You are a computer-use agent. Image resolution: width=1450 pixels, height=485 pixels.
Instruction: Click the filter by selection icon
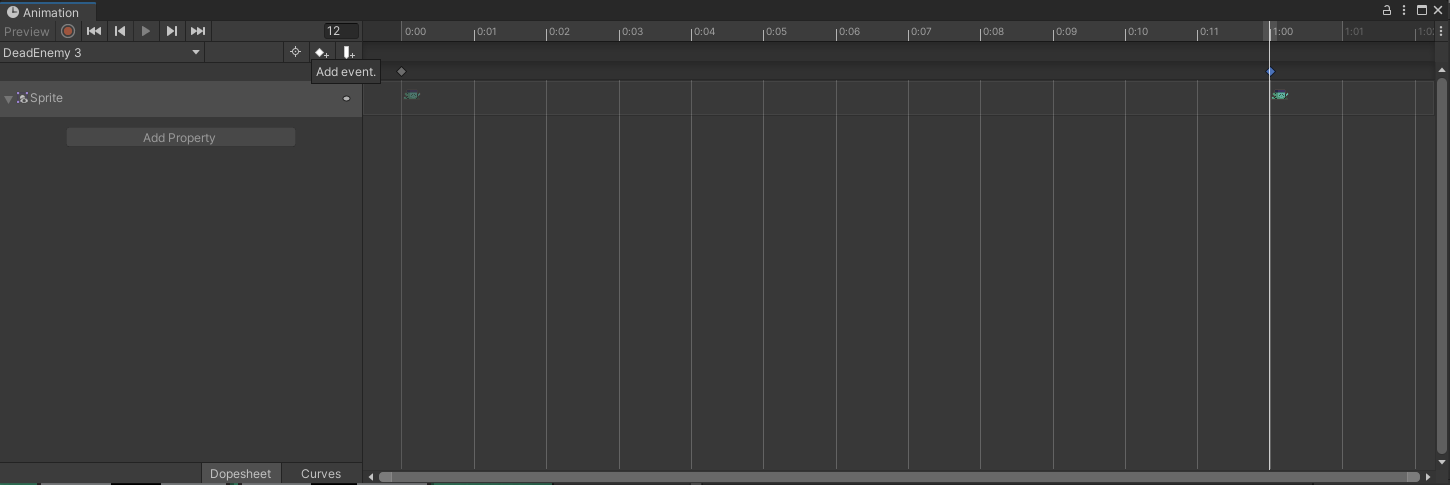pyautogui.click(x=295, y=52)
